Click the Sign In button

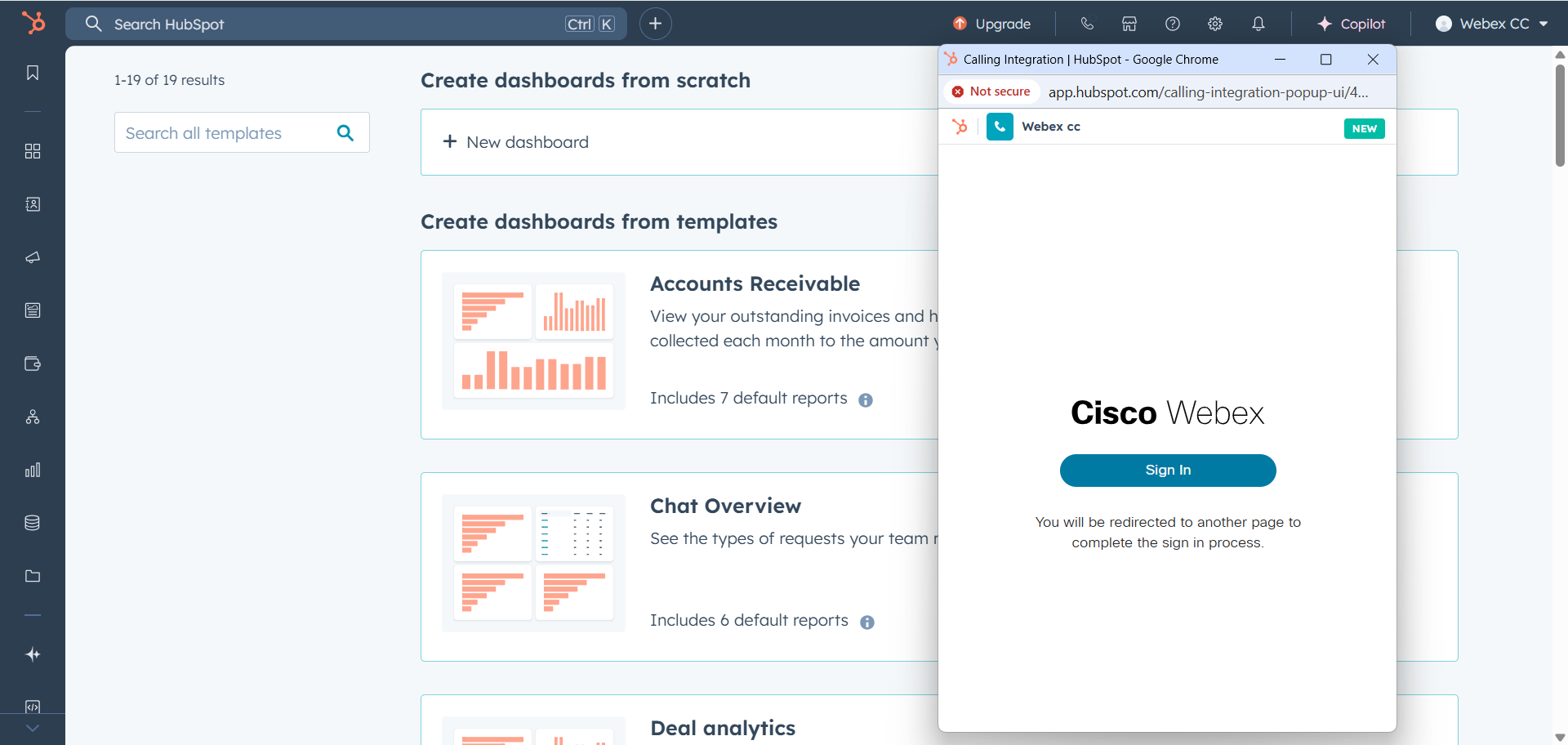1168,471
